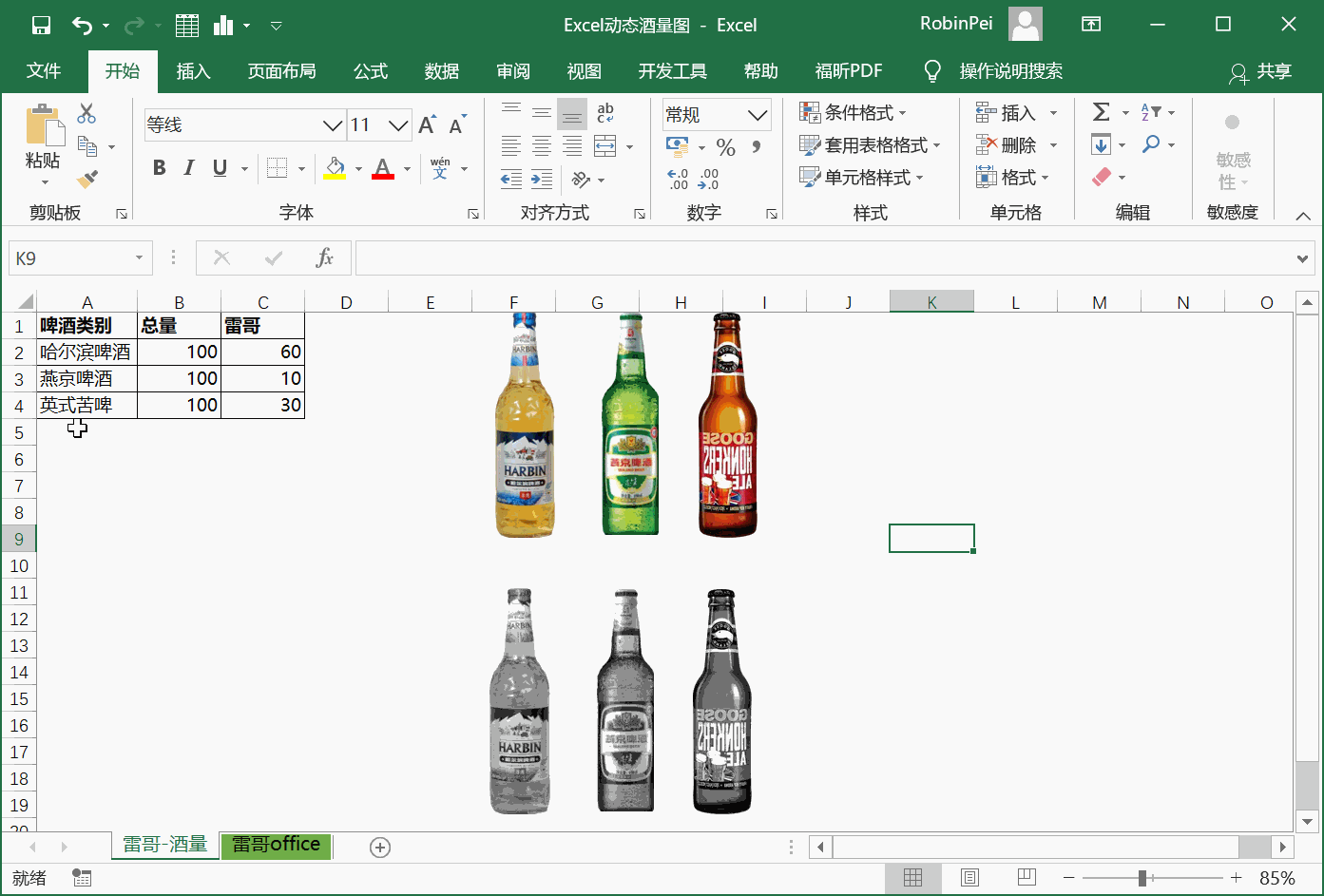Screen dimensions: 1324x896
Task: Open the ribbon display options icon
Action: tap(1091, 25)
